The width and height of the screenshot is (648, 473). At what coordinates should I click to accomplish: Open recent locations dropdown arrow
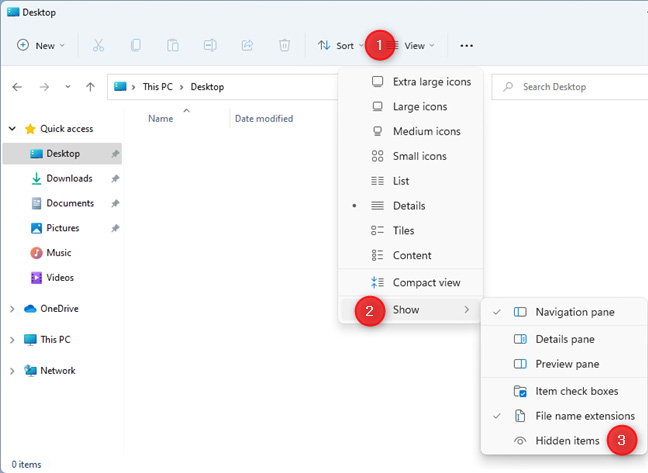click(68, 87)
